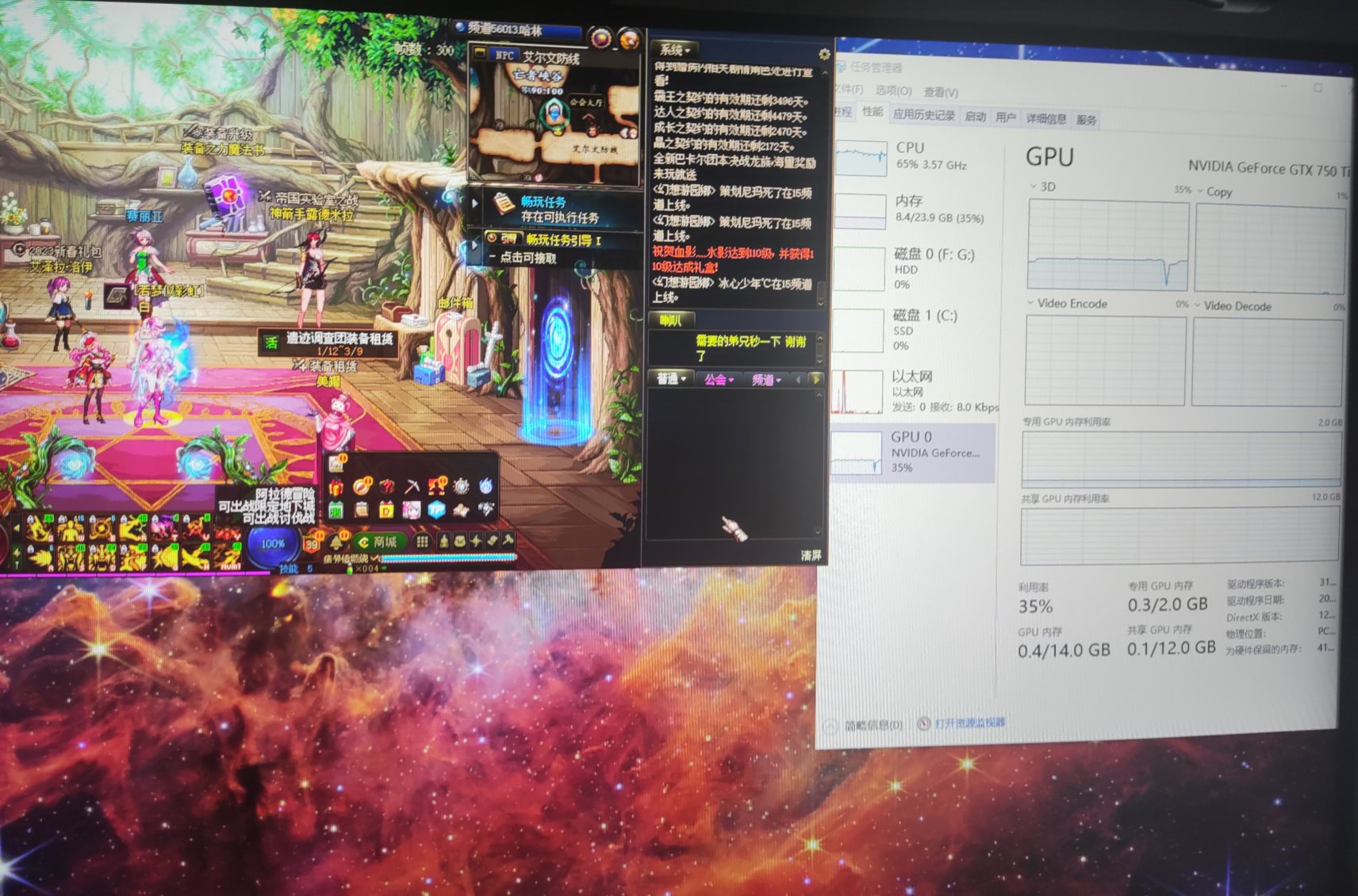Open the 公会 chat dropdown
The height and width of the screenshot is (896, 1358).
pyautogui.click(x=719, y=379)
